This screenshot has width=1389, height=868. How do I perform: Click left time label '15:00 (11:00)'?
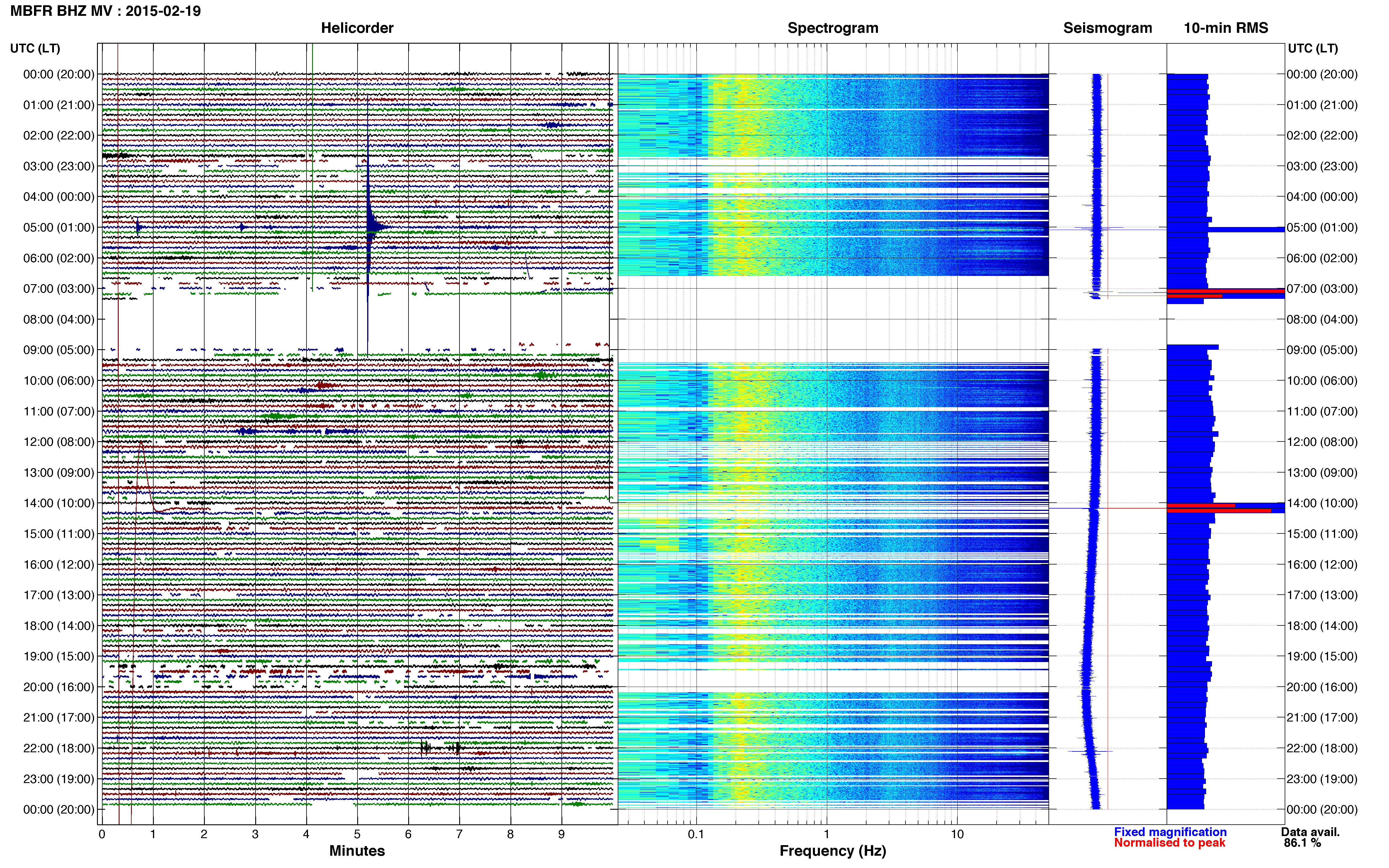pyautogui.click(x=59, y=534)
